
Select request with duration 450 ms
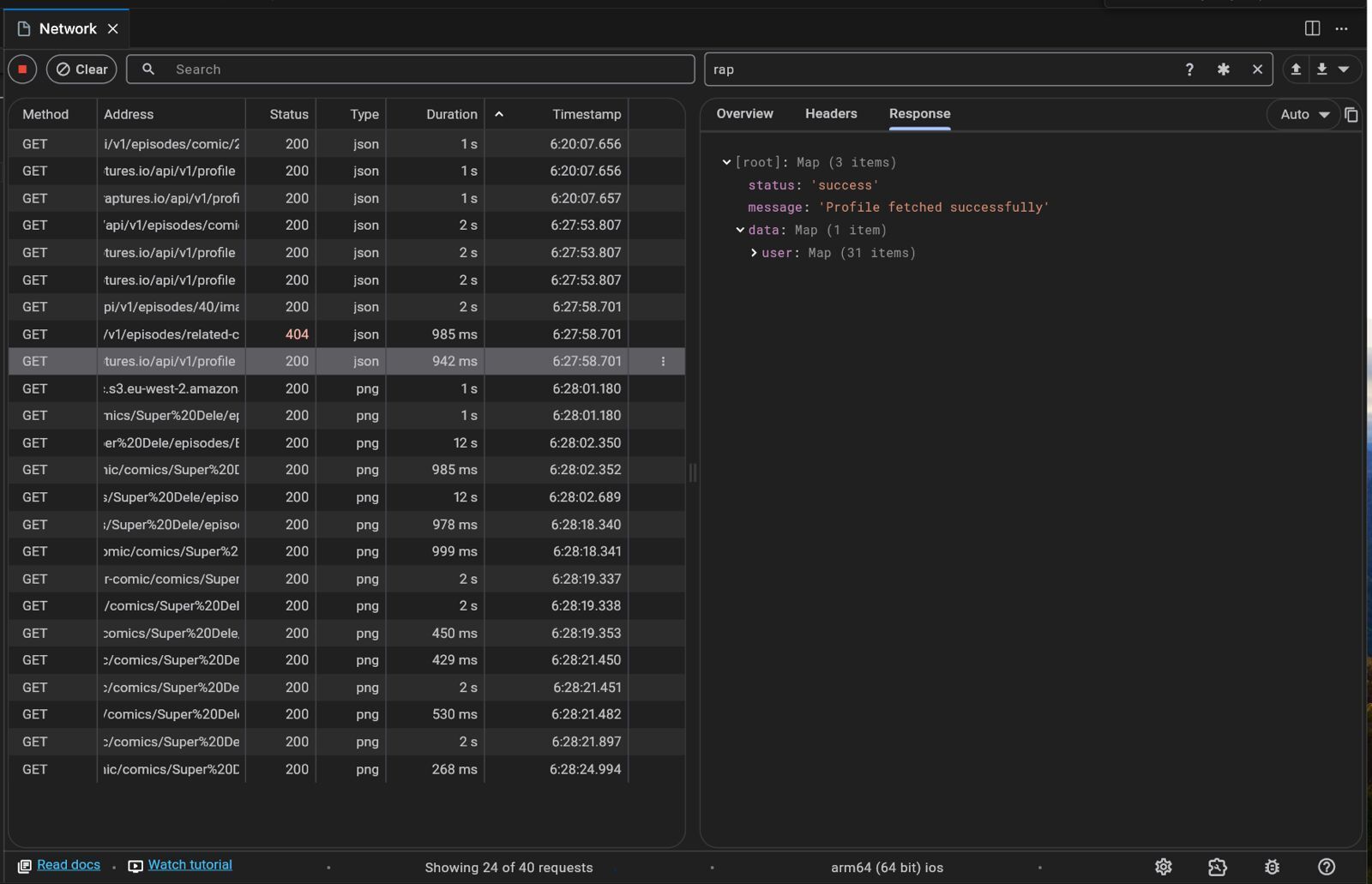346,633
